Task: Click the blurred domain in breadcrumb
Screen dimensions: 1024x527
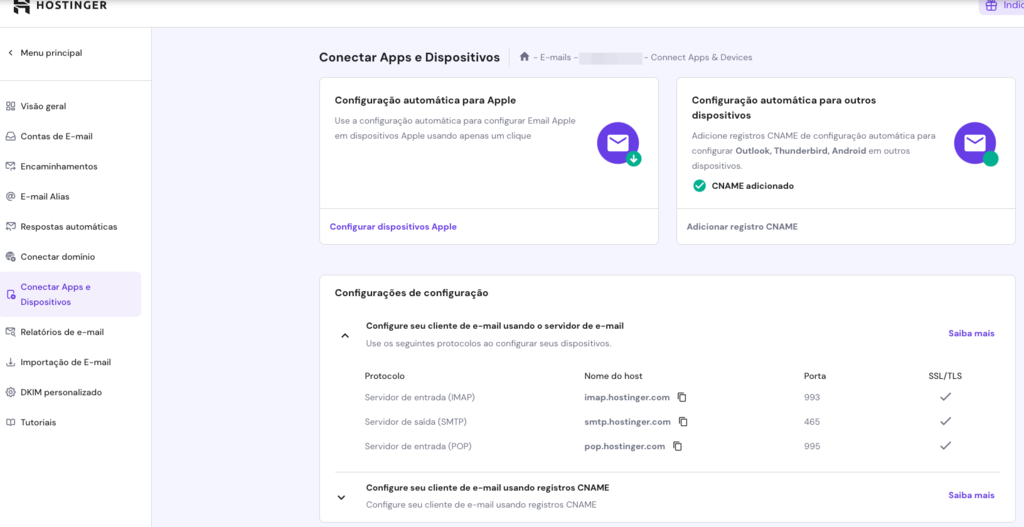Action: 611,57
